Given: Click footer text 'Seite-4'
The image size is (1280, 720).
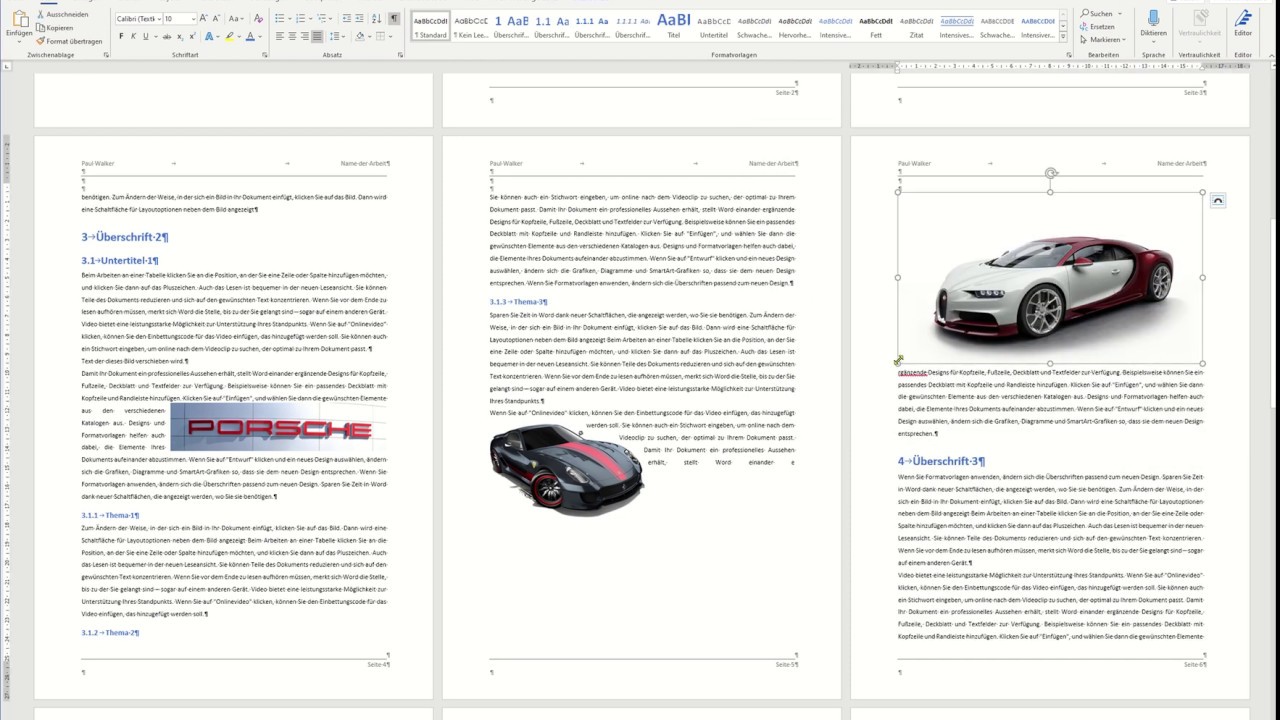Looking at the screenshot, I should coord(378,664).
